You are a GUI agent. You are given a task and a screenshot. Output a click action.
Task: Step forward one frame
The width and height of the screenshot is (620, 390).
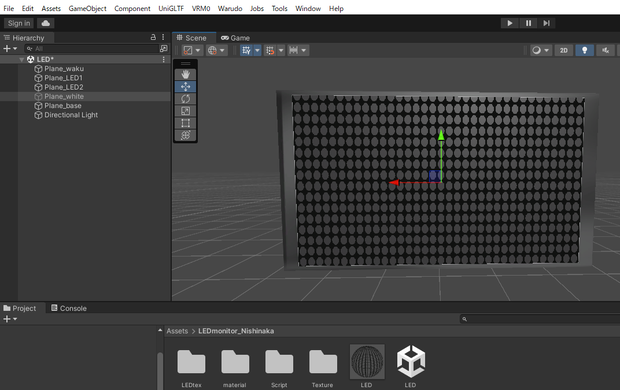coord(546,23)
